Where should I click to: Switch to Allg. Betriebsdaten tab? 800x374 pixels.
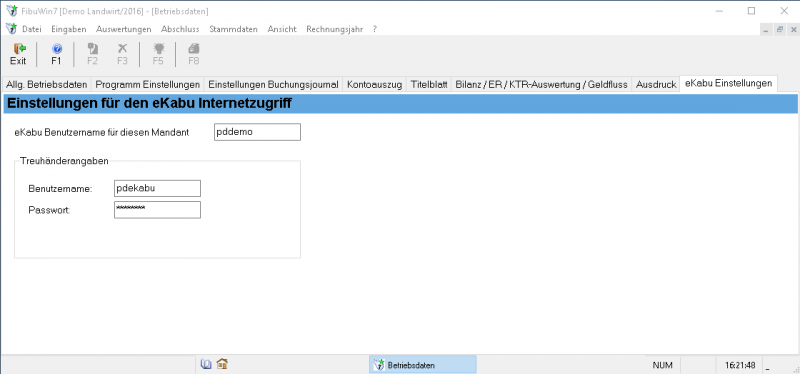coord(47,85)
